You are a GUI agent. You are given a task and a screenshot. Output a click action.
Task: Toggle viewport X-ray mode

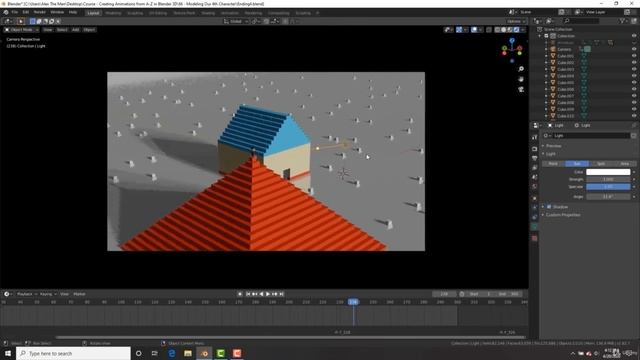[489, 30]
